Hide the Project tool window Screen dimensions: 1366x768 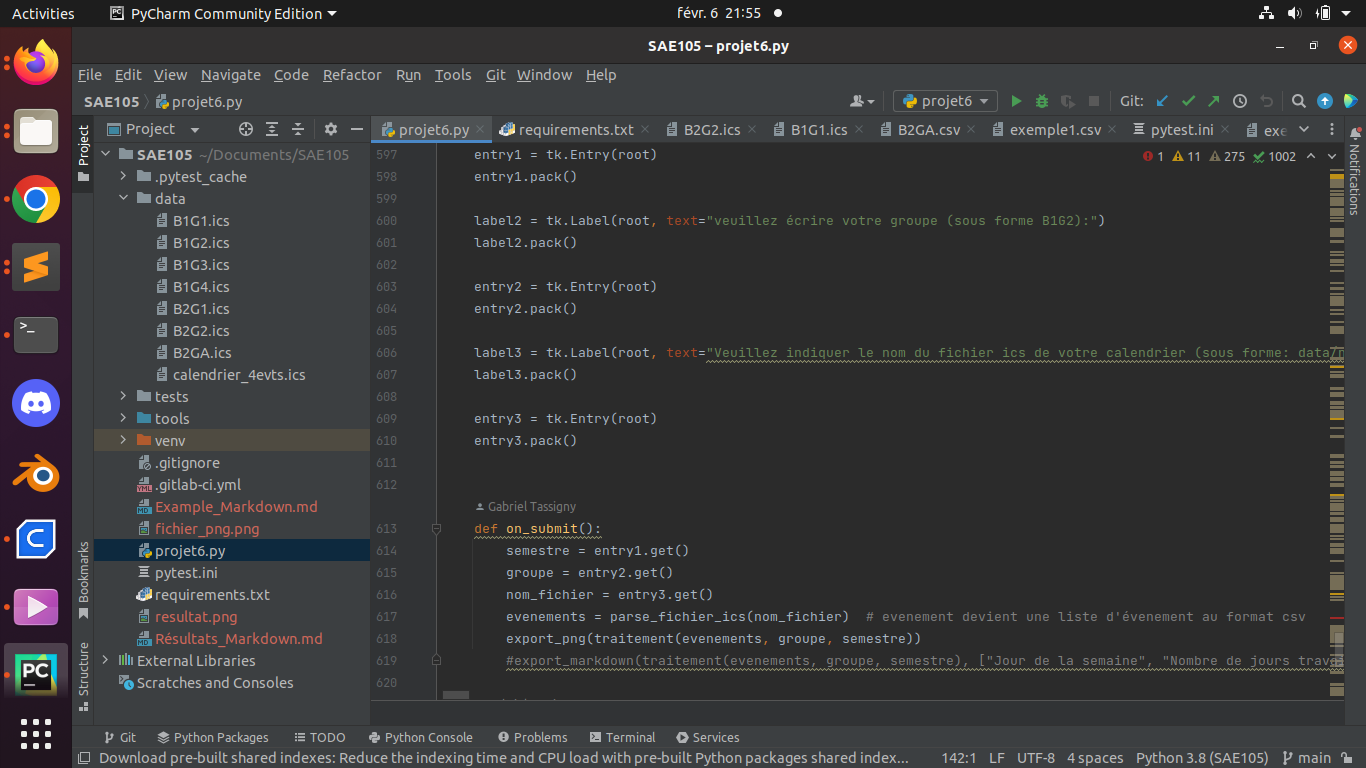356,129
